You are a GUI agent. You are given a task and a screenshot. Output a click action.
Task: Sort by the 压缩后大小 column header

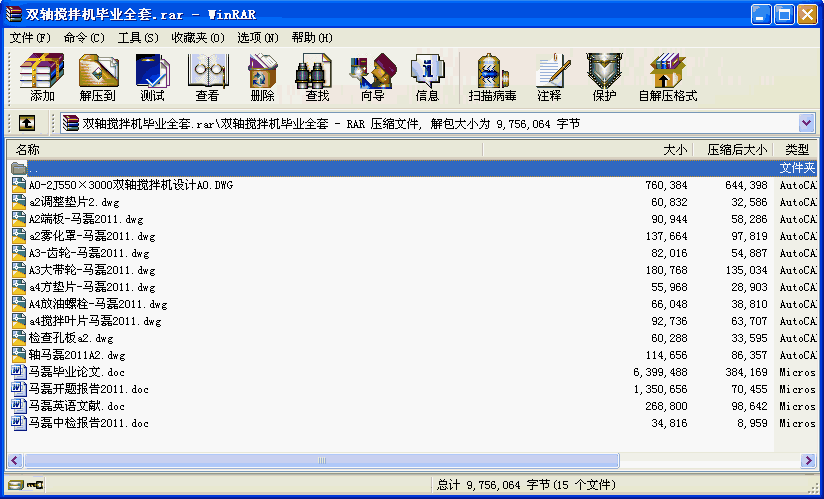tap(734, 150)
